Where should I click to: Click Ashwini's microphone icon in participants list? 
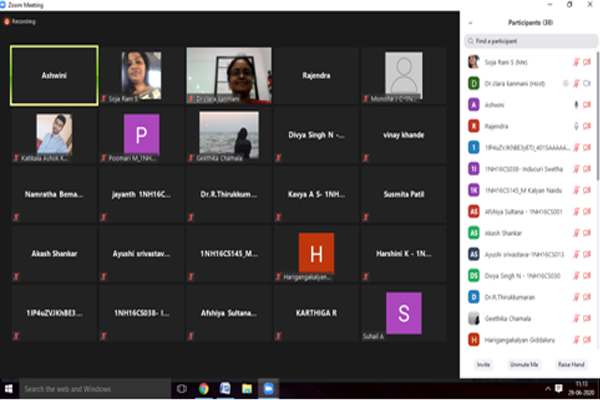(x=576, y=104)
